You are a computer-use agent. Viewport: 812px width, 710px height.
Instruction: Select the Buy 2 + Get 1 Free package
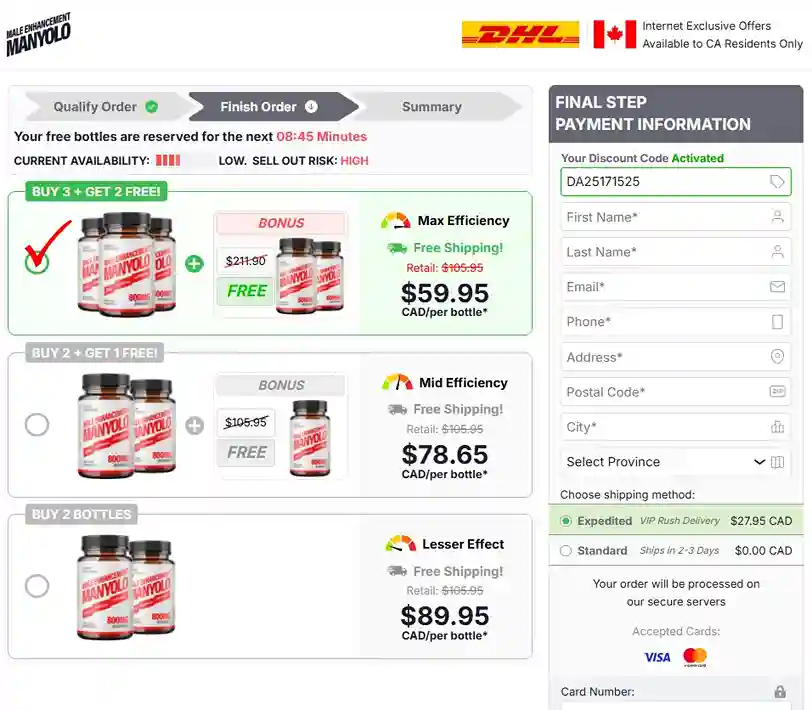pos(37,425)
